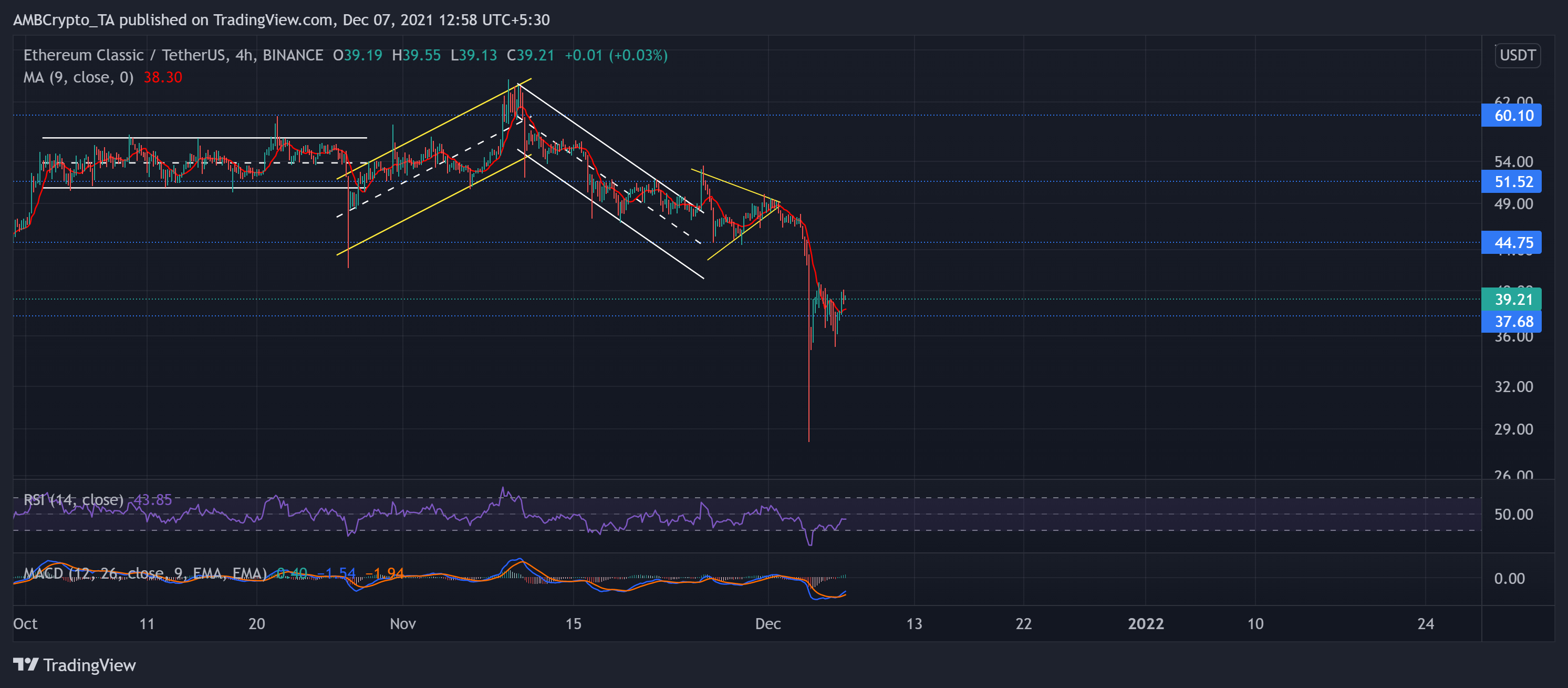Click the Dec label on the time axis
1568x688 pixels.
pyautogui.click(x=768, y=623)
